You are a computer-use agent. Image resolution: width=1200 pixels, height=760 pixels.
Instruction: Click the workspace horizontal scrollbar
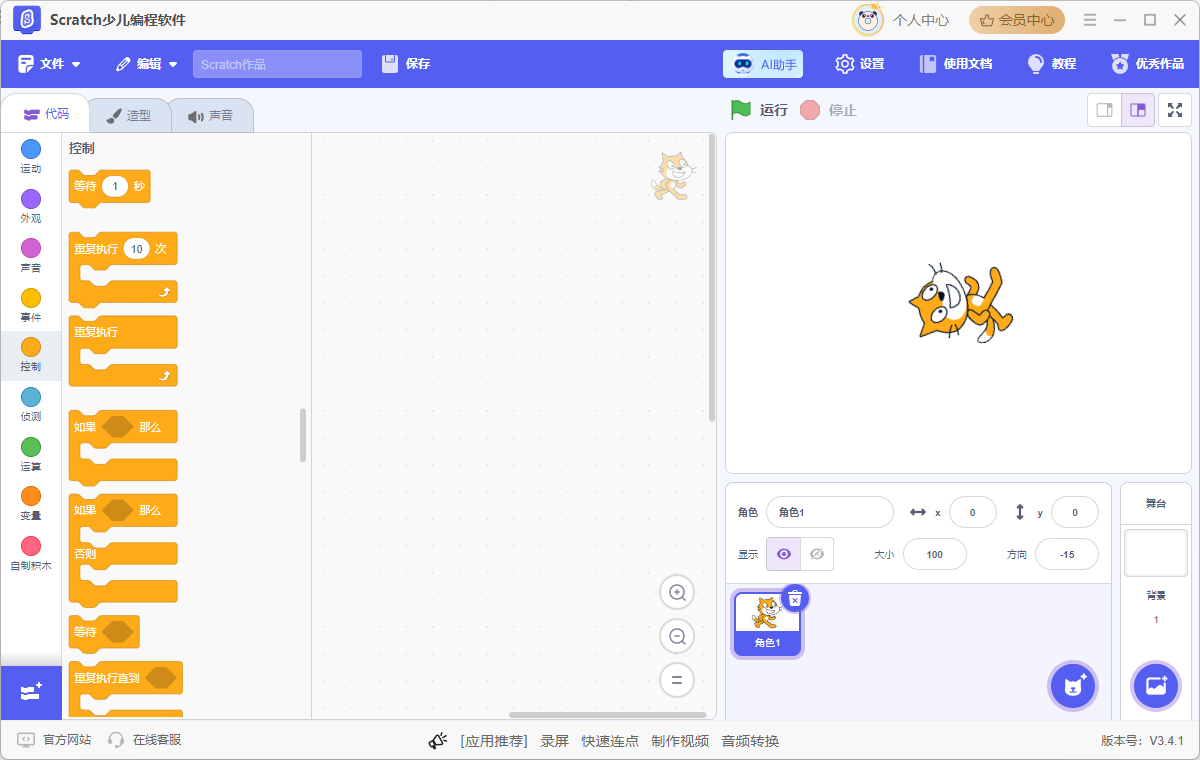point(607,715)
